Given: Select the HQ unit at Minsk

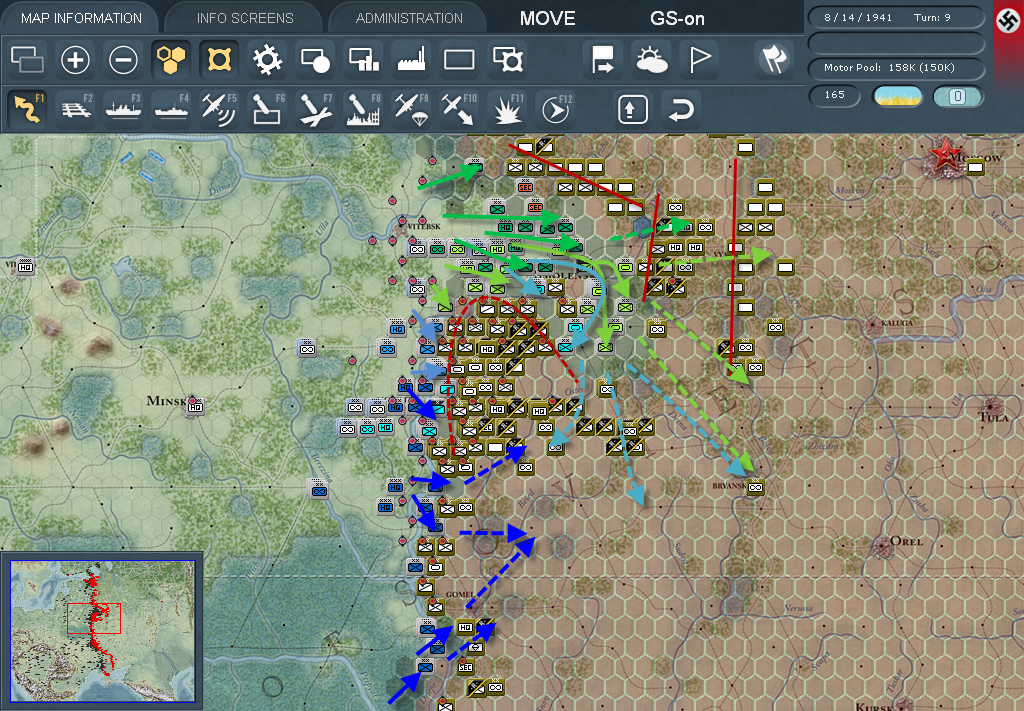Looking at the screenshot, I should tap(195, 407).
